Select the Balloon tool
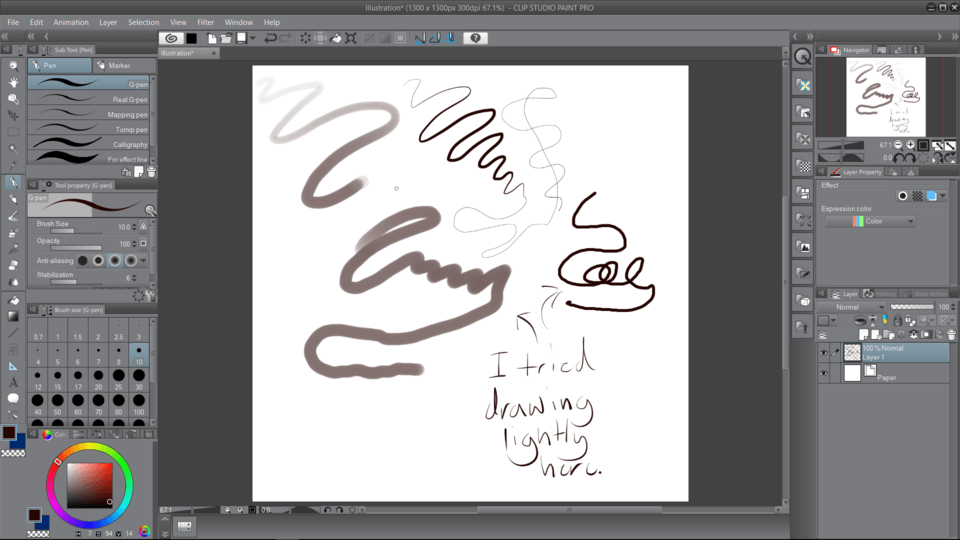 point(13,399)
